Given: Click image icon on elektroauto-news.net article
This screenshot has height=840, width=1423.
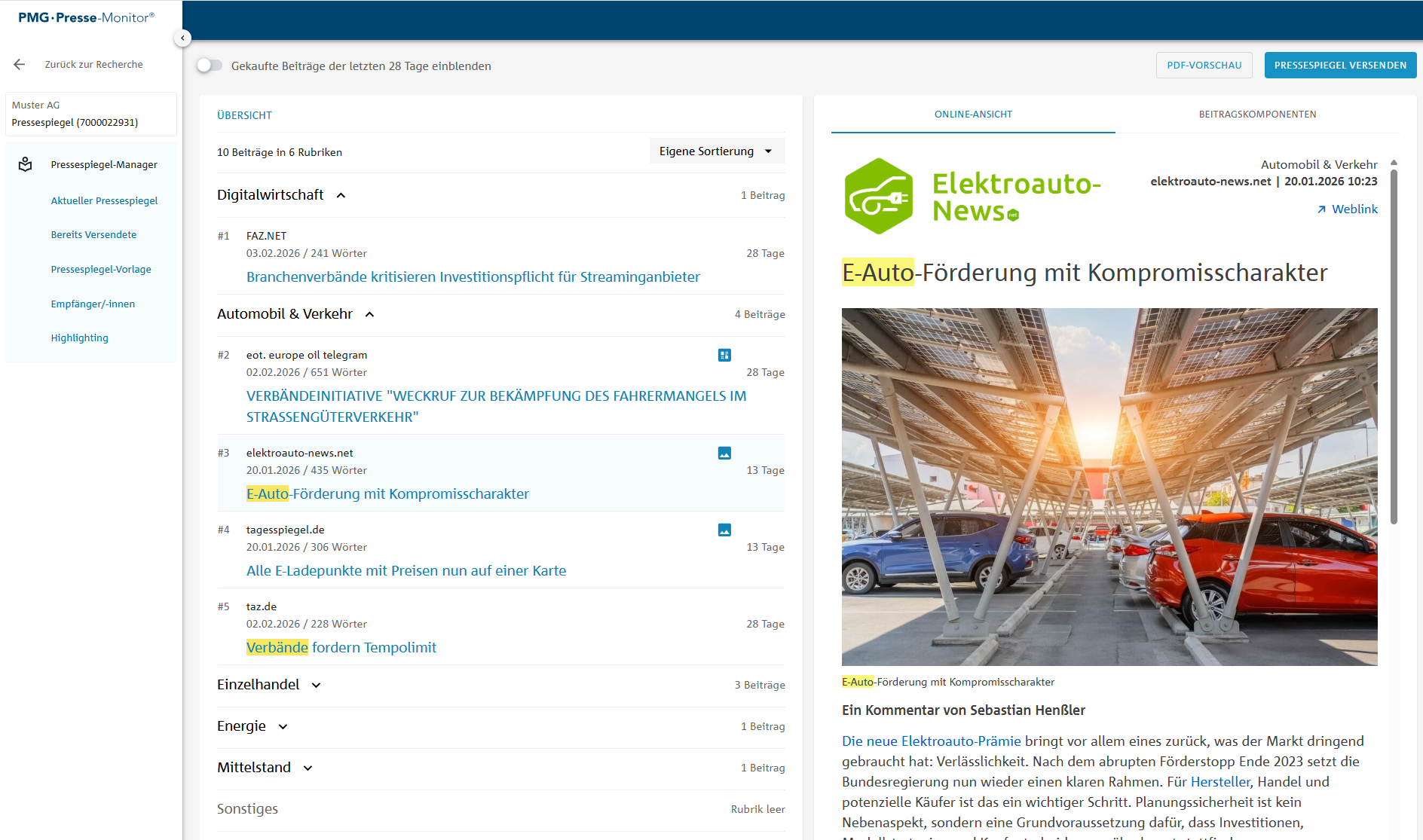Looking at the screenshot, I should [x=724, y=453].
